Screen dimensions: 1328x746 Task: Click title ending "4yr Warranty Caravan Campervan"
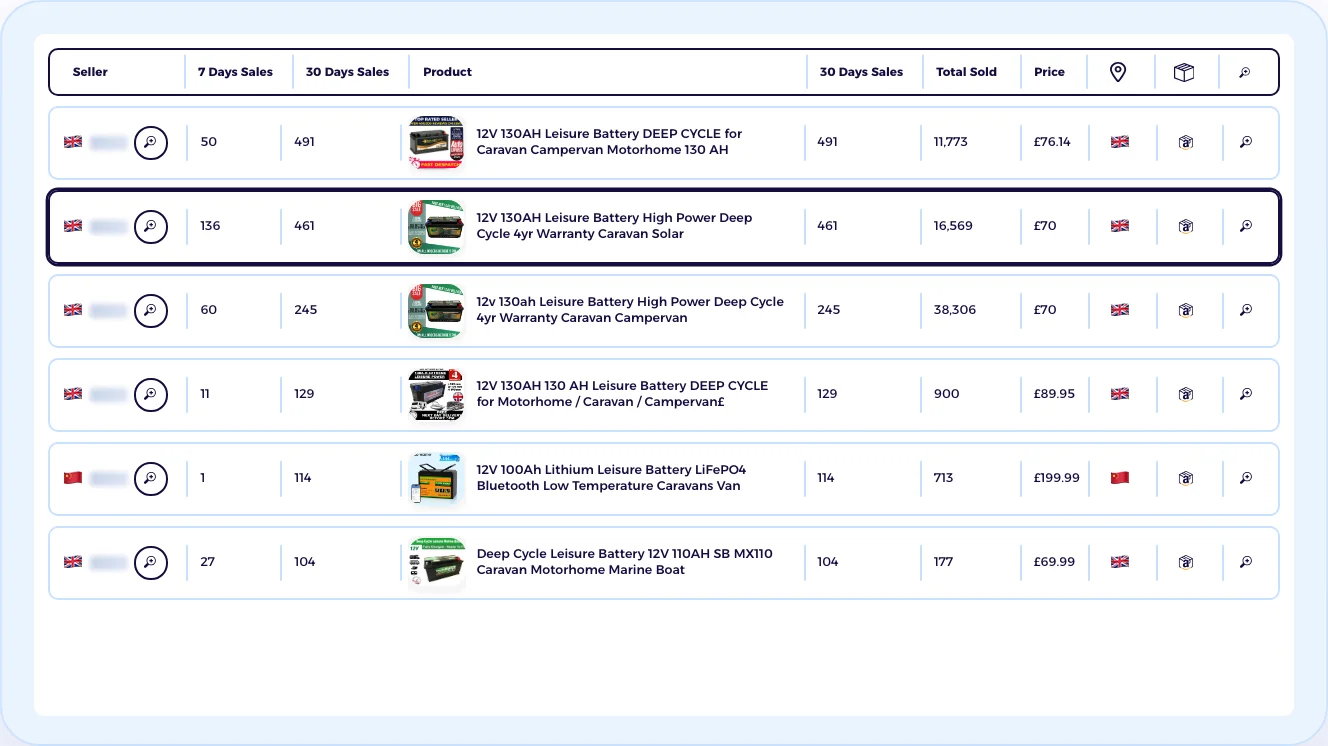630,310
